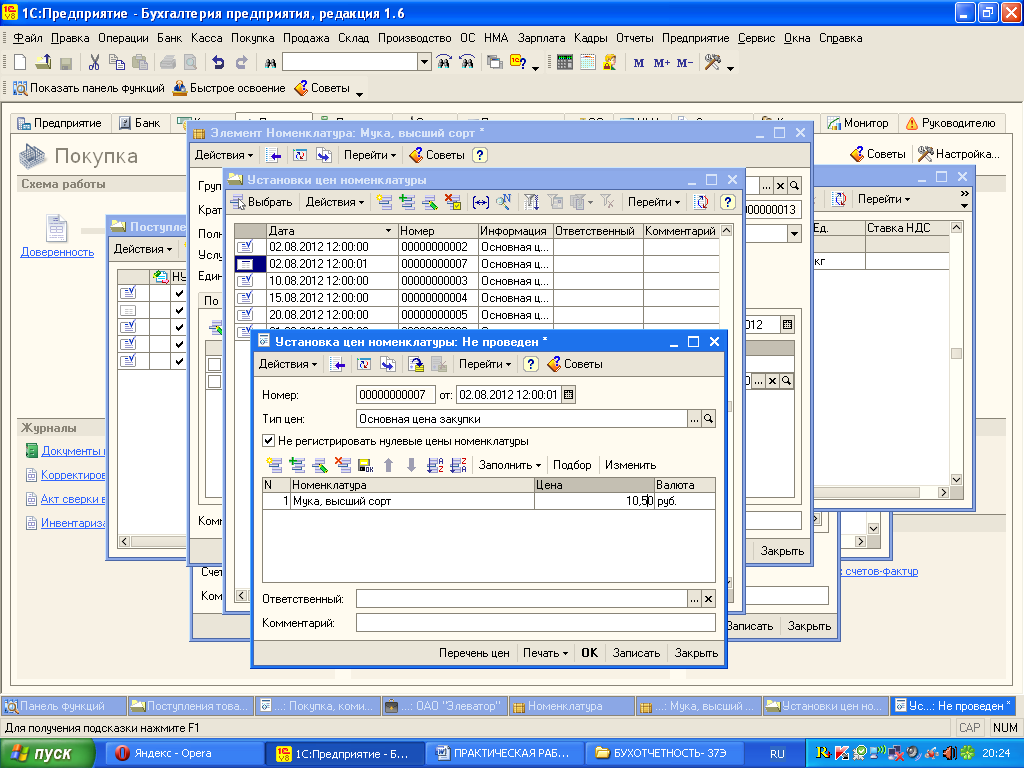Expand Перейти in Установки цен номенклатуры list
This screenshot has width=1024, height=768.
[x=654, y=202]
